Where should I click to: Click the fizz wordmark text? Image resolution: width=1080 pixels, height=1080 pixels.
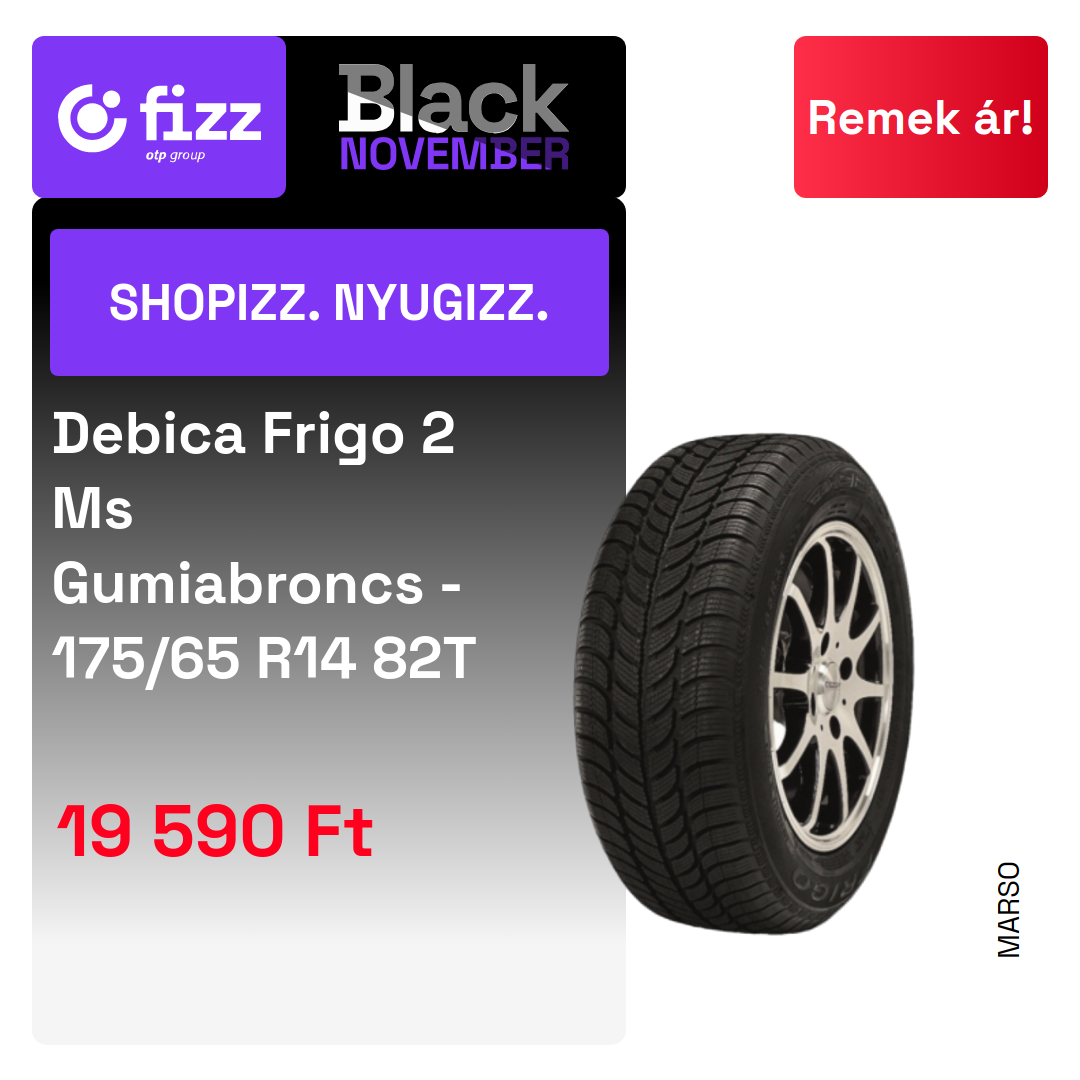coord(200,113)
